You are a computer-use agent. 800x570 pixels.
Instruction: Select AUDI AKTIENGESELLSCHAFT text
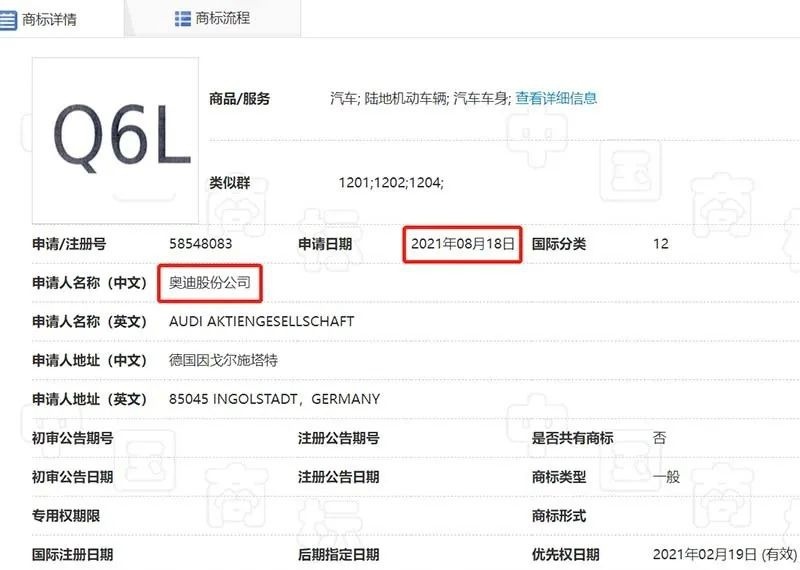click(x=262, y=321)
